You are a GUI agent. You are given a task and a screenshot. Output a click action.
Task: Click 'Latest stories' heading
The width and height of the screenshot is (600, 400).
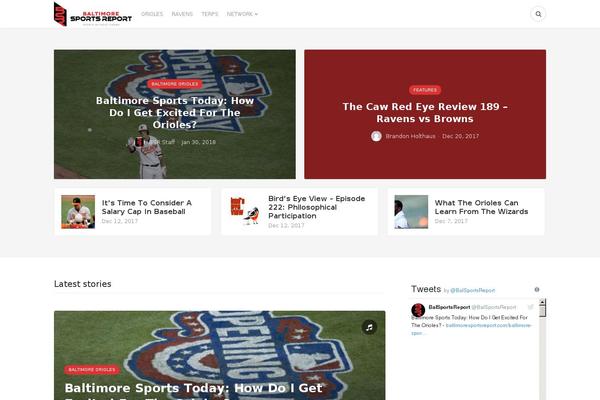(x=83, y=284)
